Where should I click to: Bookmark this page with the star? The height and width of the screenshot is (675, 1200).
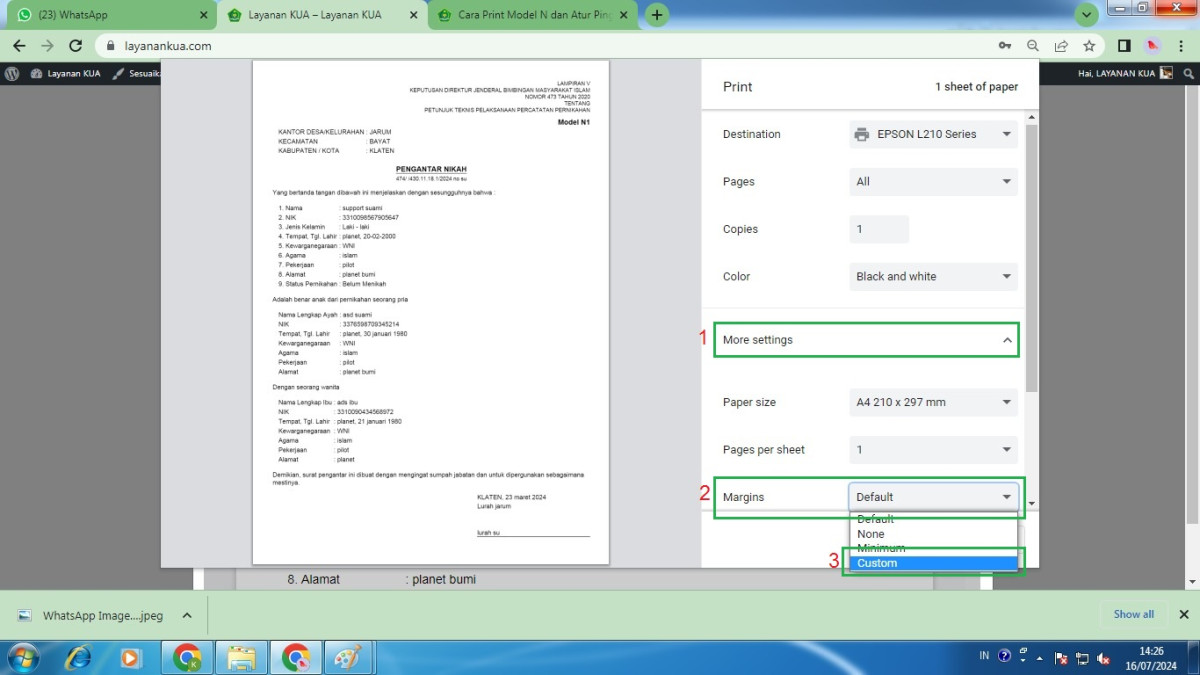coord(1089,46)
